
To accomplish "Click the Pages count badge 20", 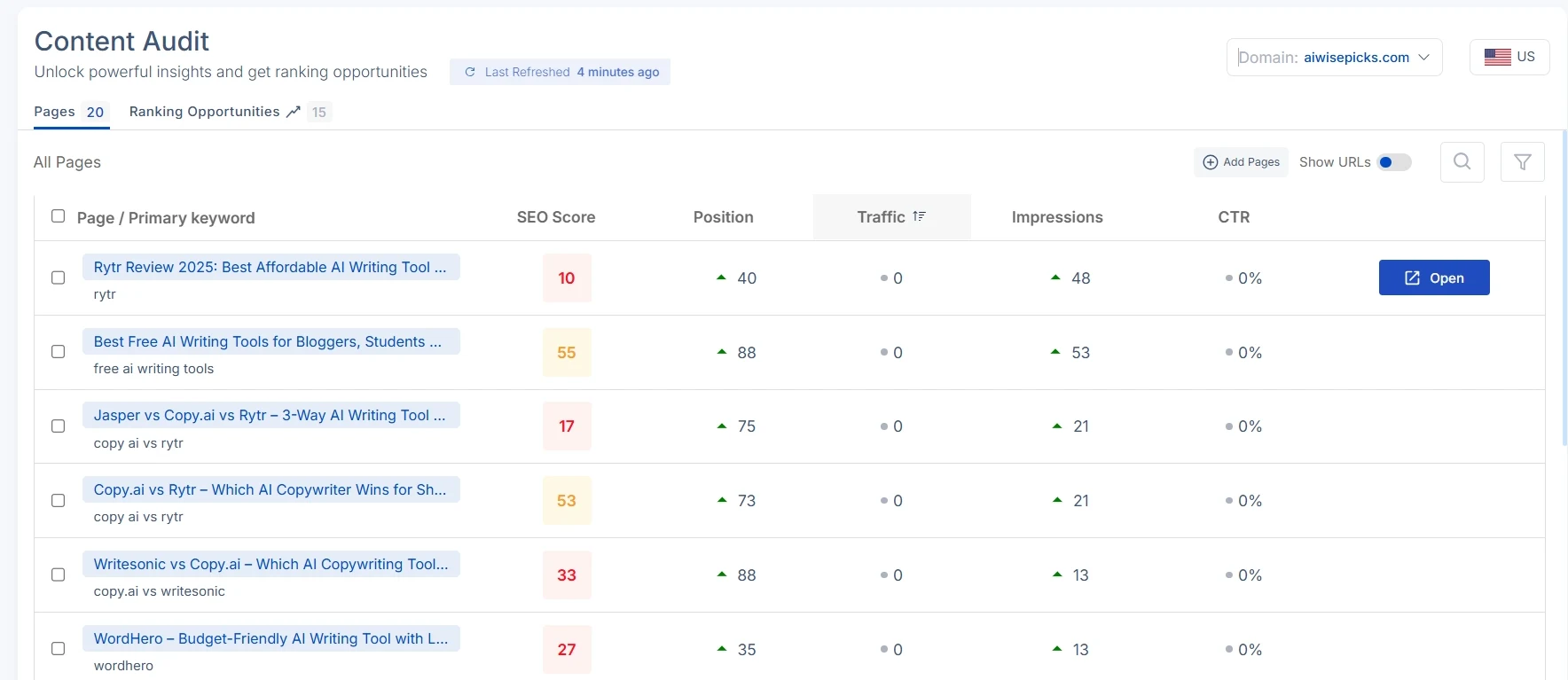I will [x=95, y=112].
